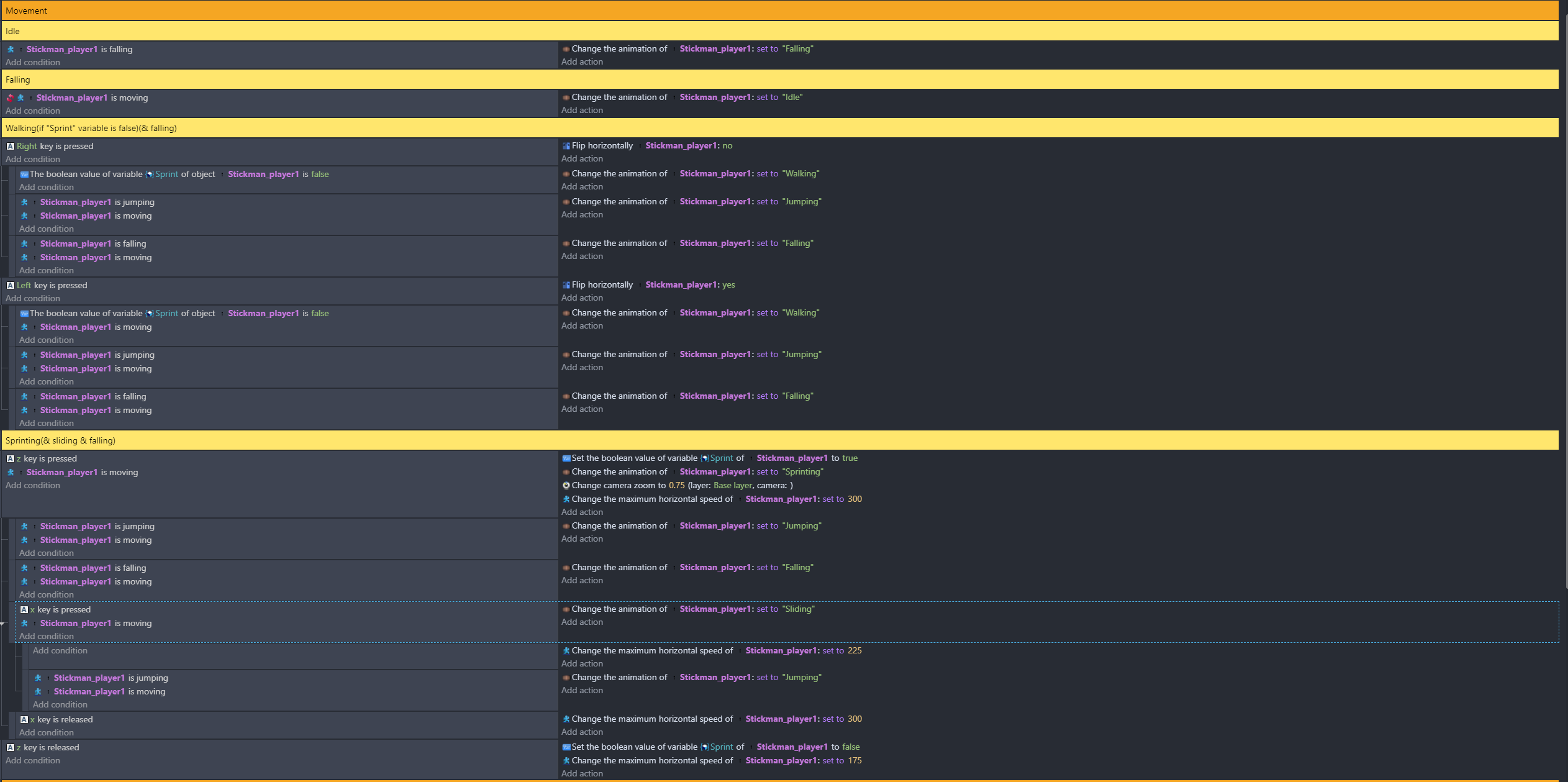Viewport: 1568px width, 782px height.
Task: Click platformer icon next to Stickman_player1 is falling in Idle
Action: [x=11, y=50]
